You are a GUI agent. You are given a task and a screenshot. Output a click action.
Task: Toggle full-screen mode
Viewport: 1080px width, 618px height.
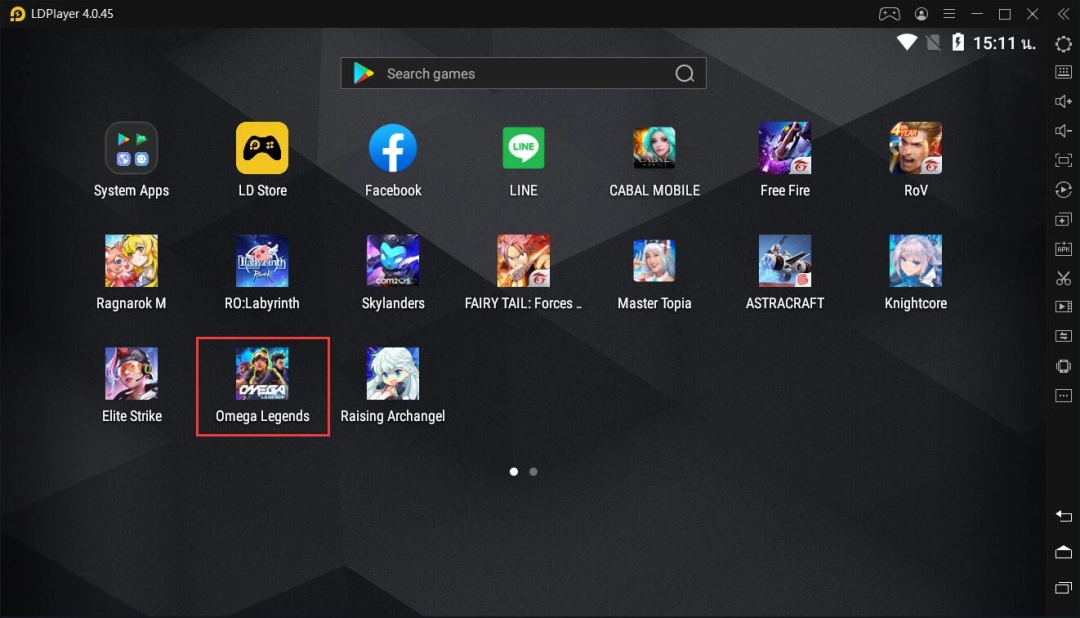pos(1063,159)
